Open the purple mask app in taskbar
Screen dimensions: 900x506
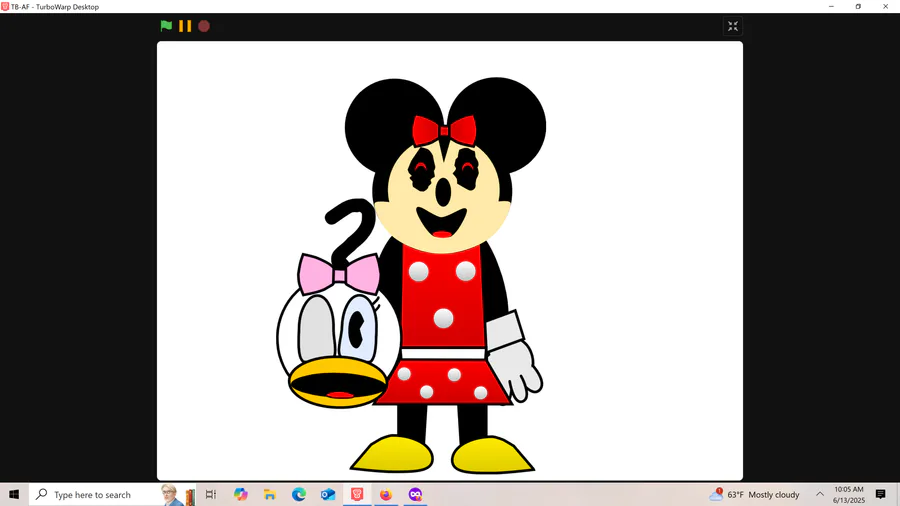[x=415, y=494]
